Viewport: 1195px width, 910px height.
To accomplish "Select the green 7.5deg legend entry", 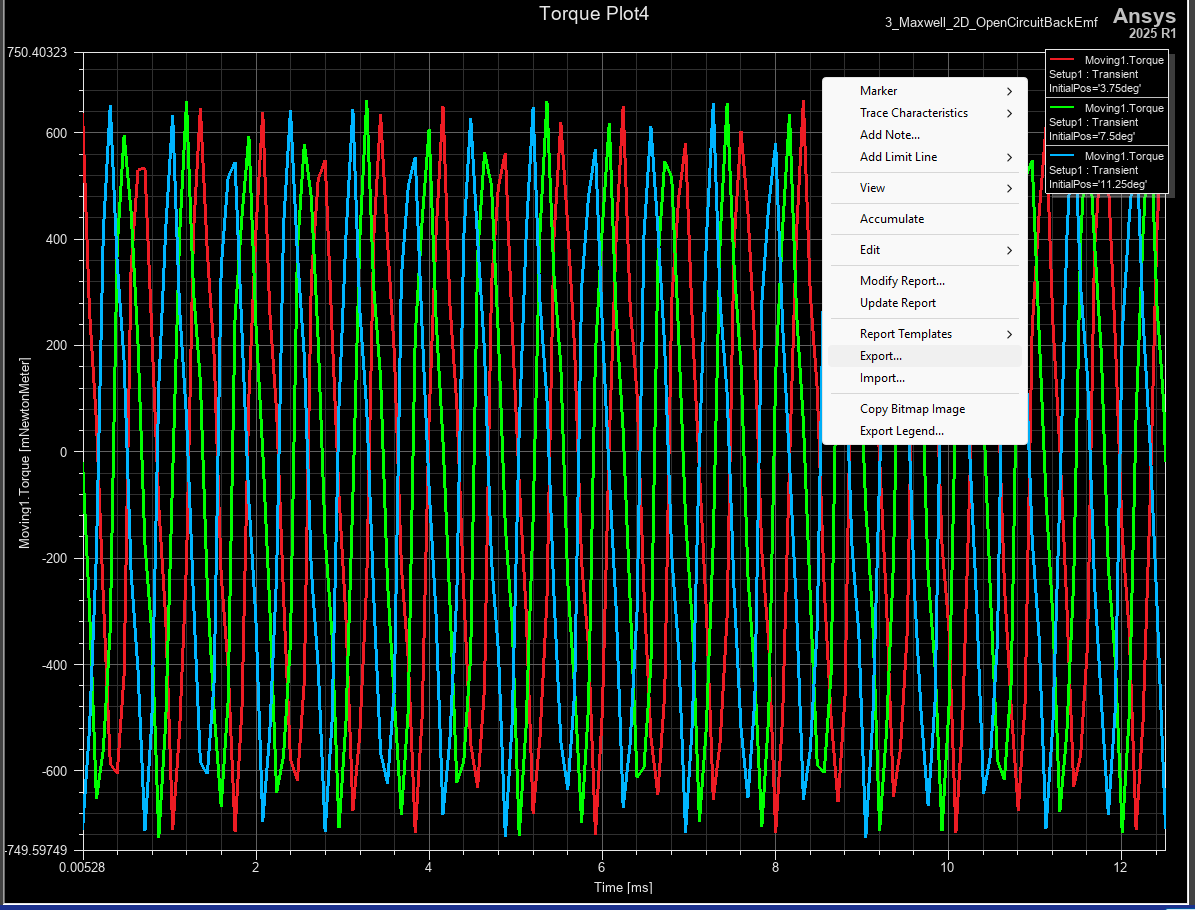I will [x=1105, y=122].
